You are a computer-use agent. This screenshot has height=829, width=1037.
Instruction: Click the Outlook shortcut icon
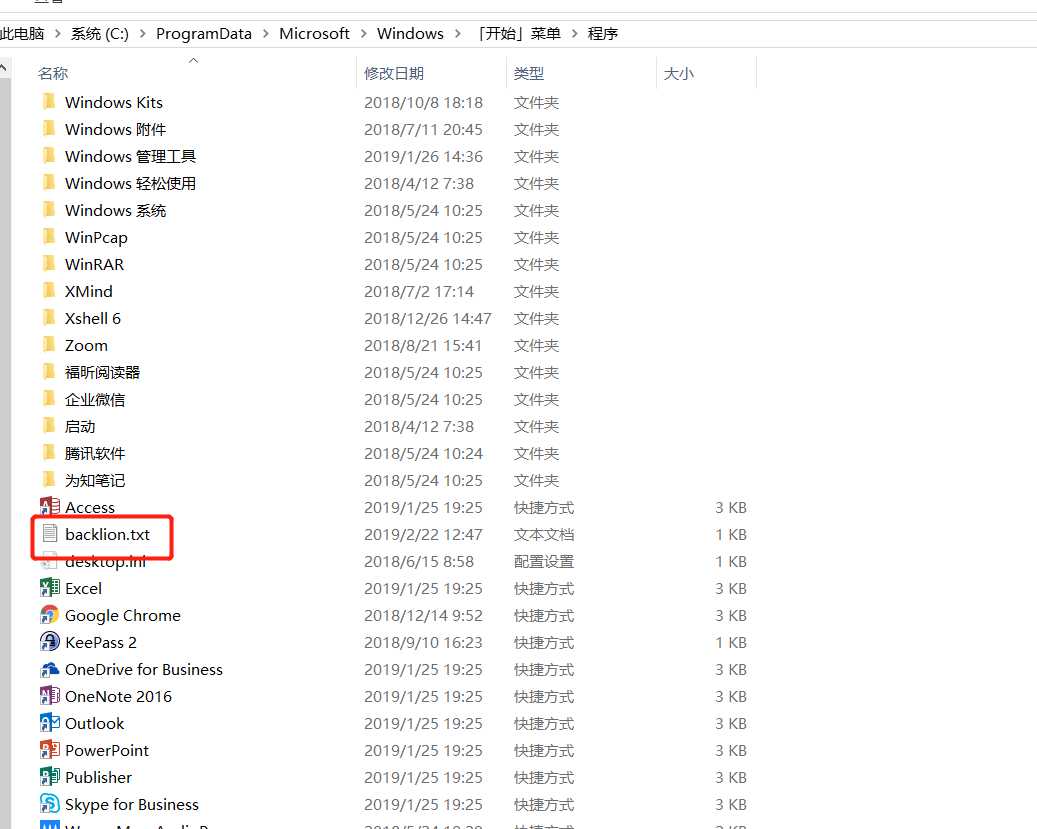coord(50,723)
